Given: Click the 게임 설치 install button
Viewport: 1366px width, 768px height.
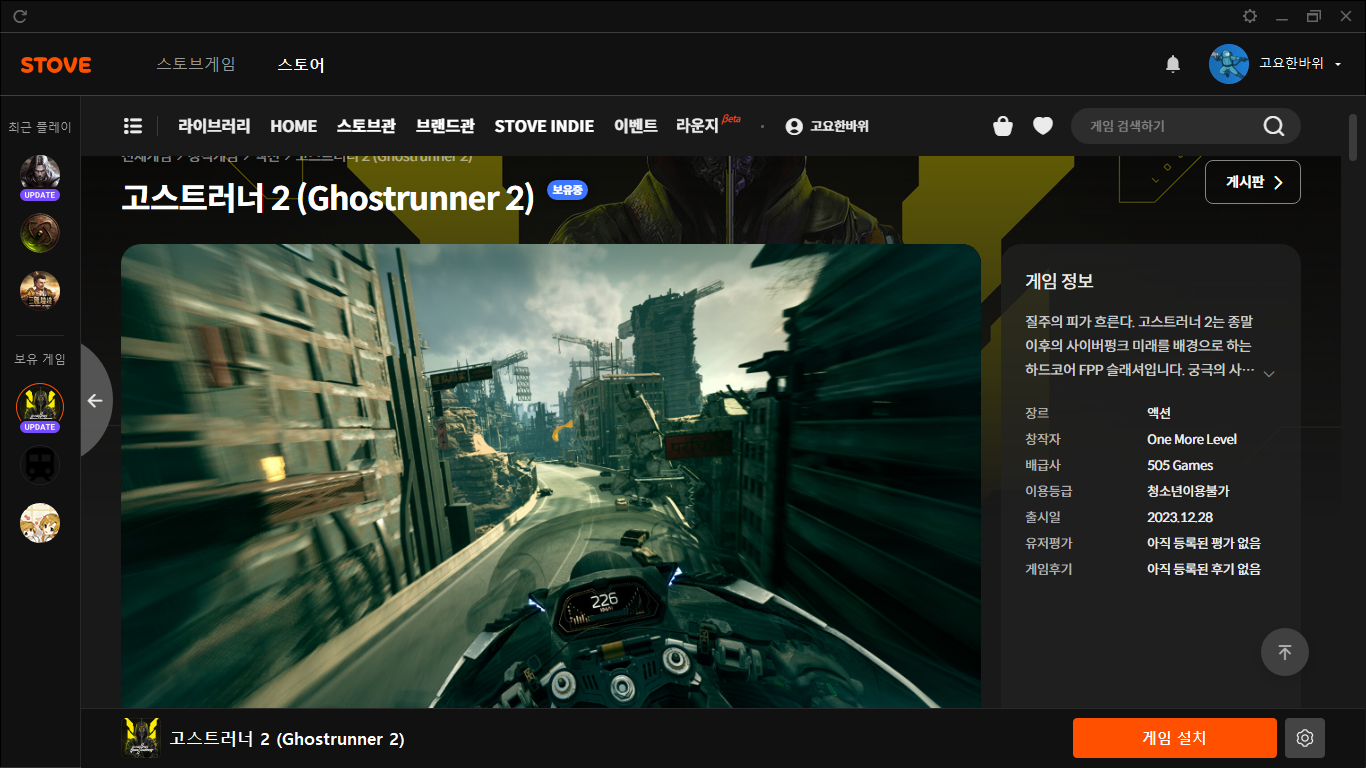Looking at the screenshot, I should (x=1175, y=738).
